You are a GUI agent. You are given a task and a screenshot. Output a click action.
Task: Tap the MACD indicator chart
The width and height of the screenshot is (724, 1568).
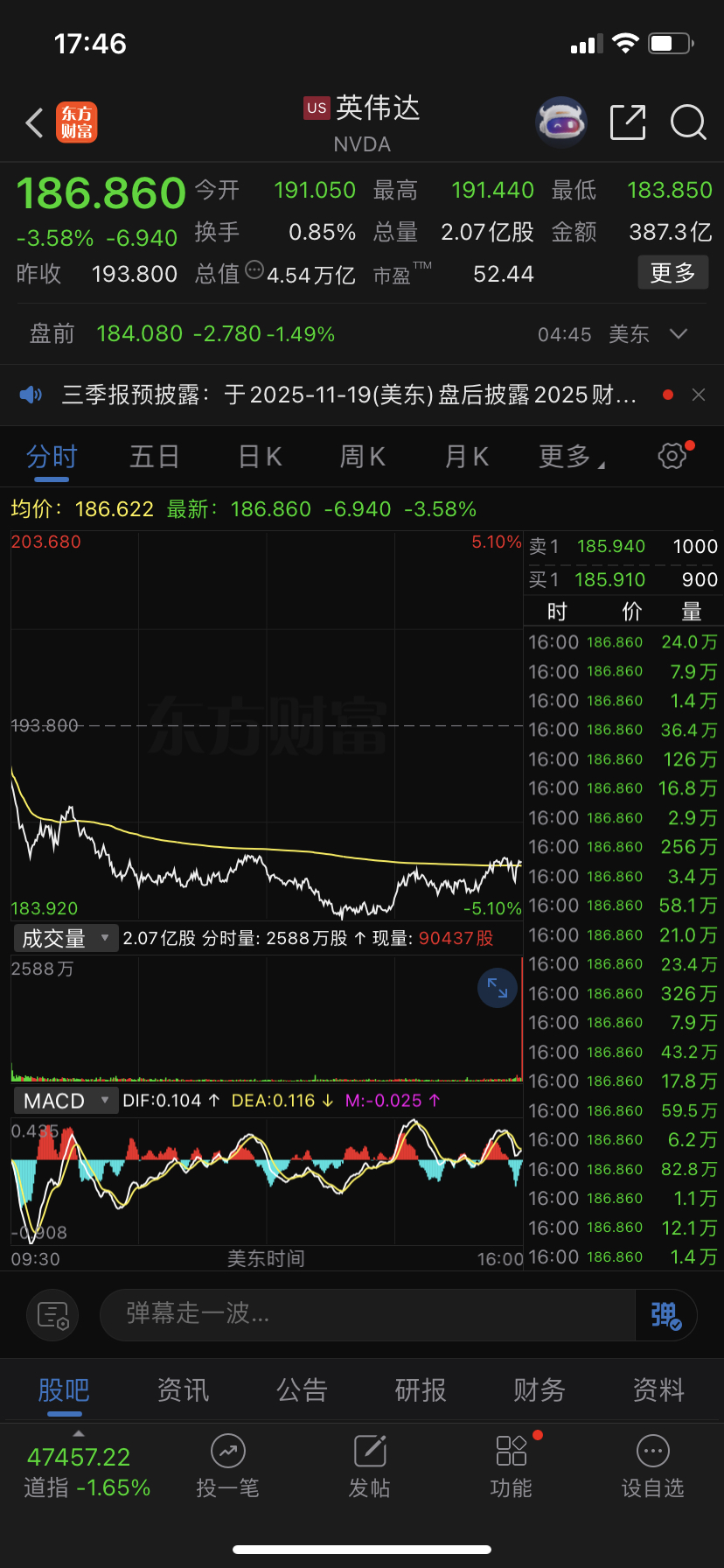point(267,1181)
